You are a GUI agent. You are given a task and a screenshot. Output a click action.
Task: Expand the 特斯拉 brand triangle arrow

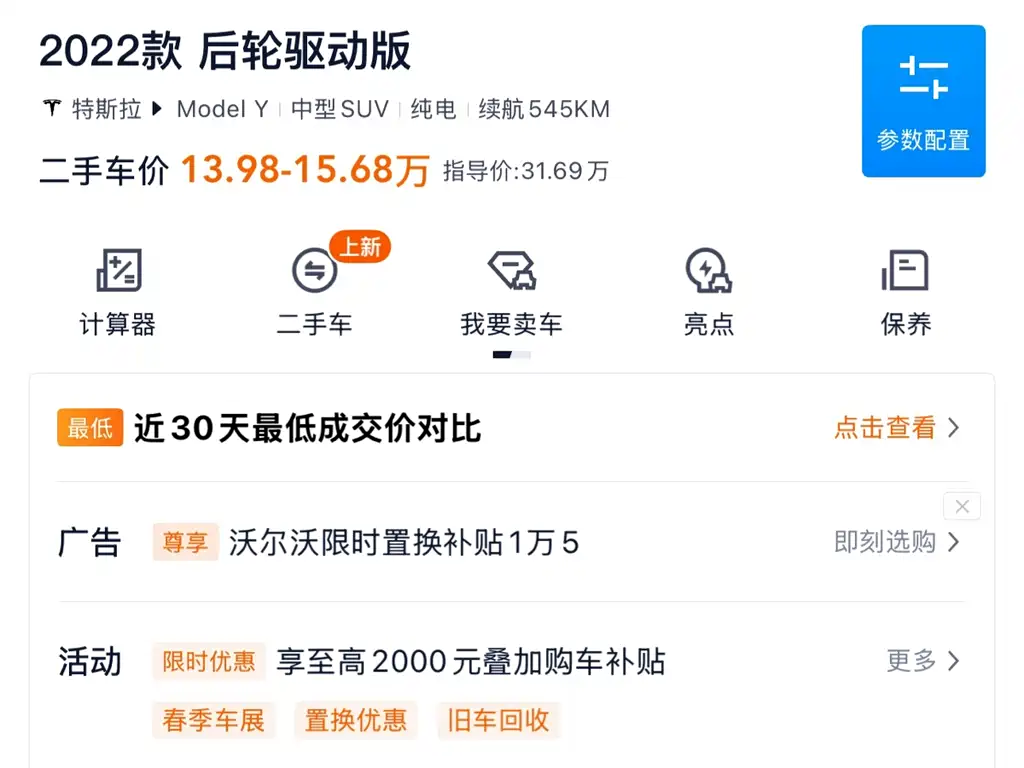[156, 108]
